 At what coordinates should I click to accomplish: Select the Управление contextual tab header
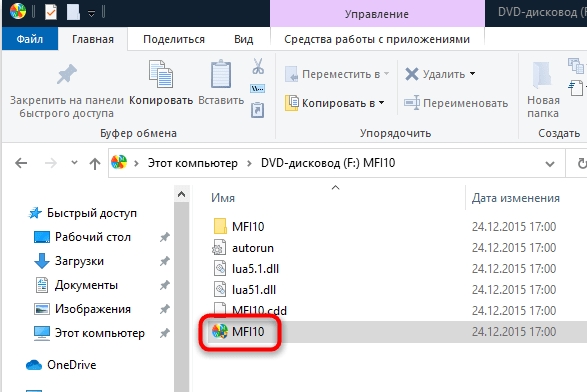pyautogui.click(x=377, y=14)
